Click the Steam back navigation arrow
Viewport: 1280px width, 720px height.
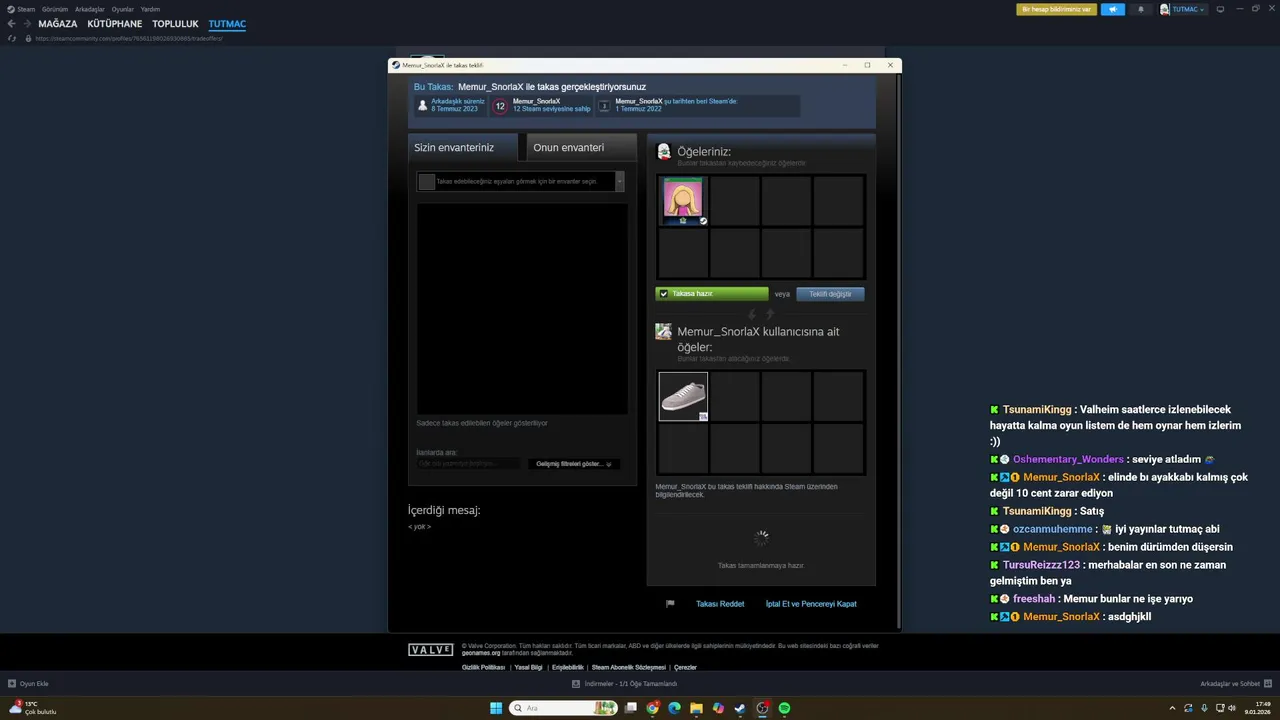coord(12,24)
